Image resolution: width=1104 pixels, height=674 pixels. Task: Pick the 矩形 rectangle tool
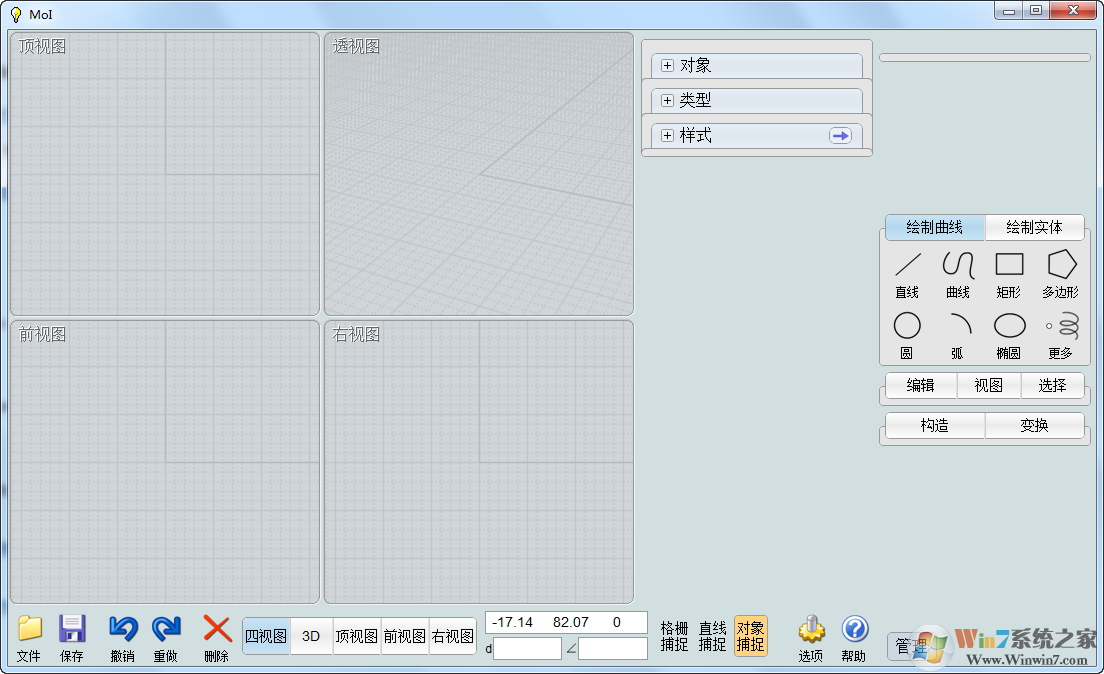(1008, 272)
